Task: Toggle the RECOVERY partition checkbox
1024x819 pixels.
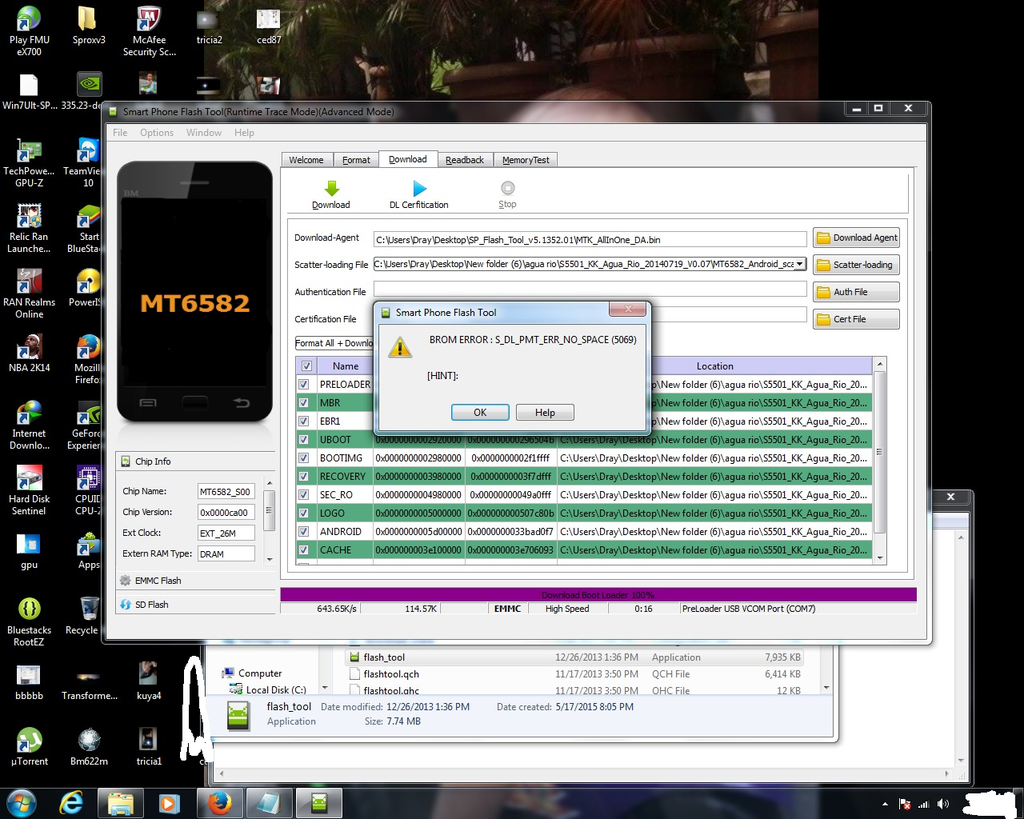Action: (303, 477)
